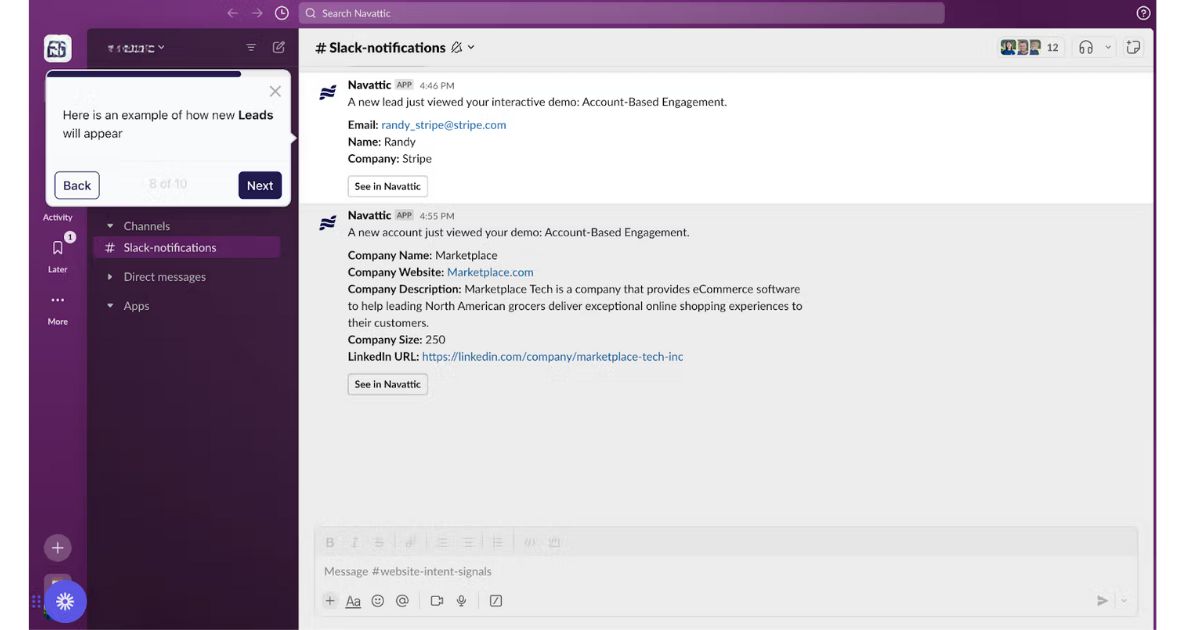The image size is (1200, 630).
Task: Expand the Direct messages section
Action: click(110, 277)
